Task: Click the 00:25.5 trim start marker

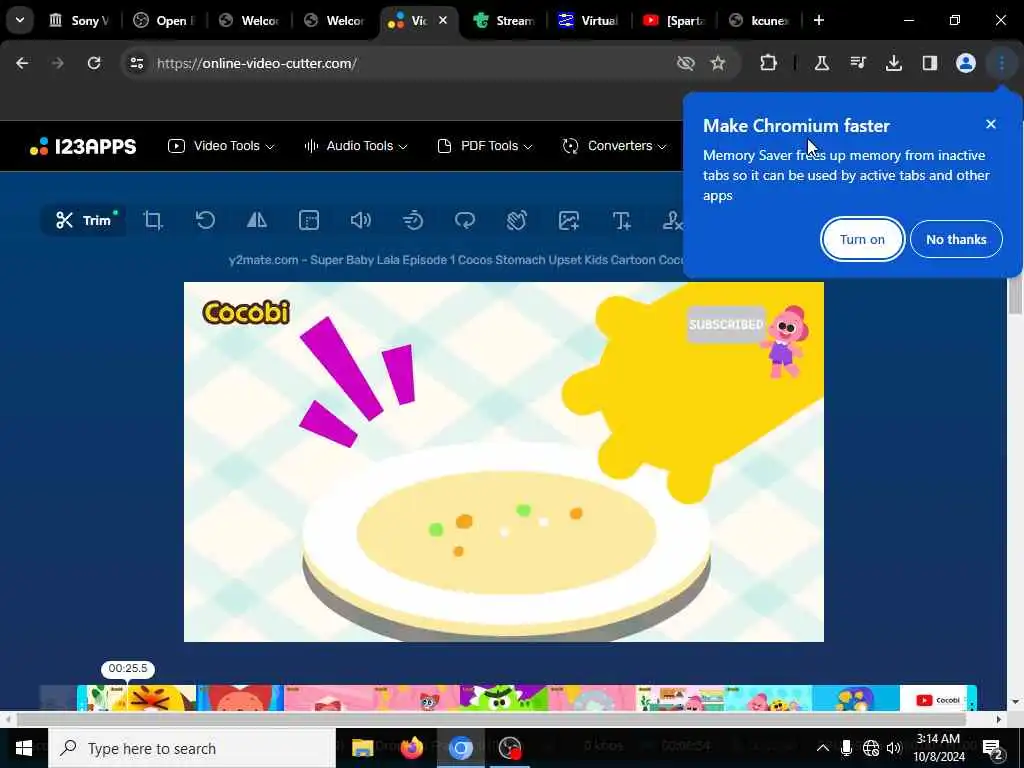Action: click(x=128, y=669)
